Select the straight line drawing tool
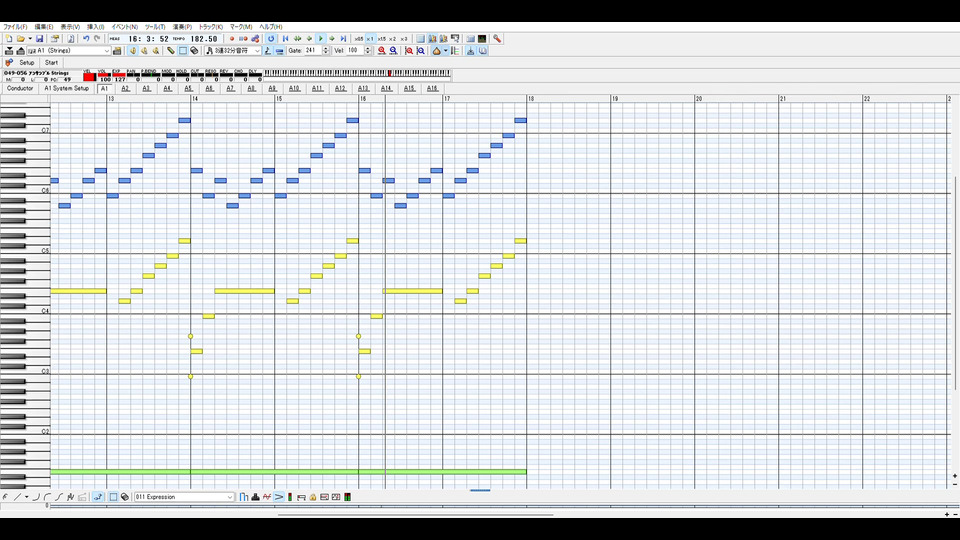The height and width of the screenshot is (540, 960). pyautogui.click(x=17, y=497)
